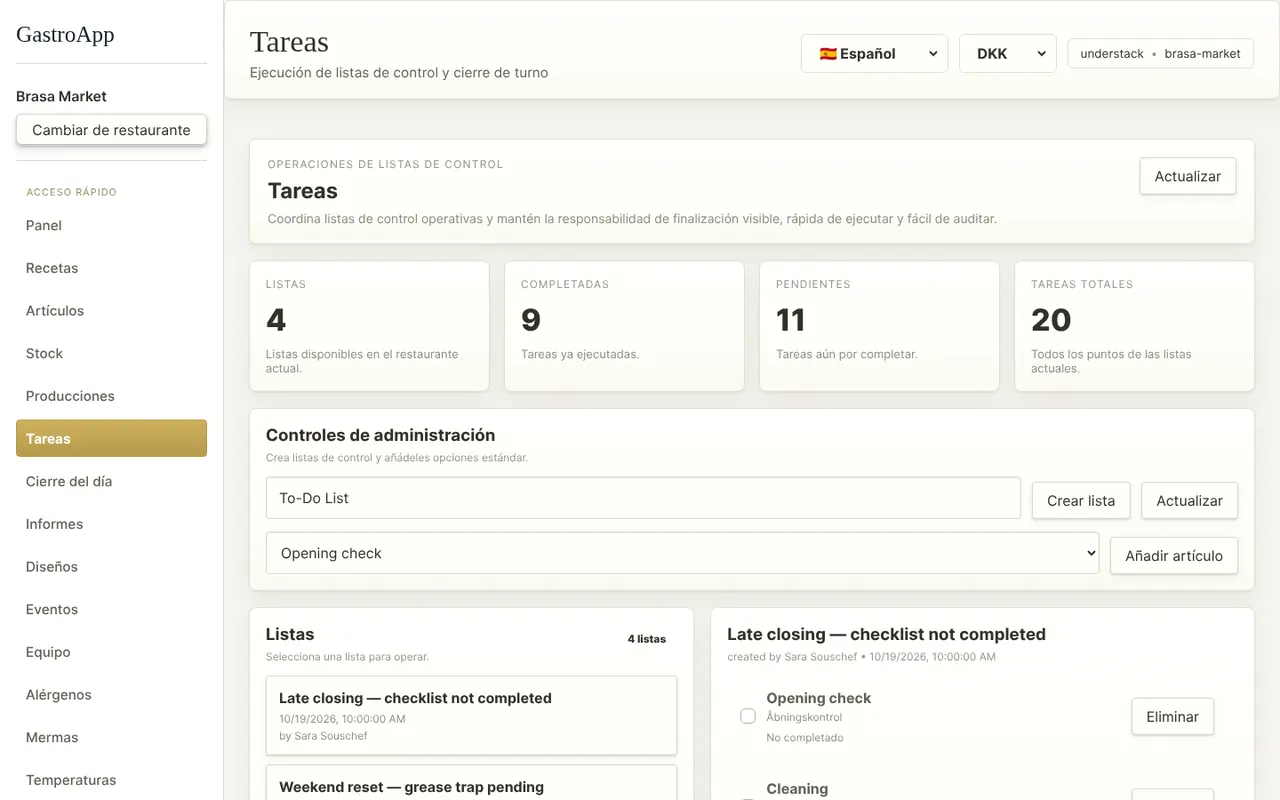Select Stock in the sidebar
The height and width of the screenshot is (800, 1280).
(111, 354)
